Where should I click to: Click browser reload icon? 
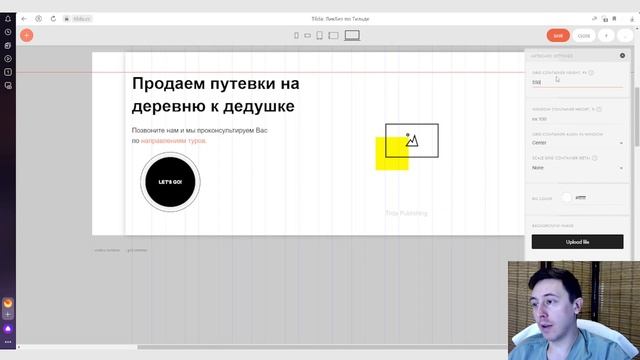(x=53, y=19)
